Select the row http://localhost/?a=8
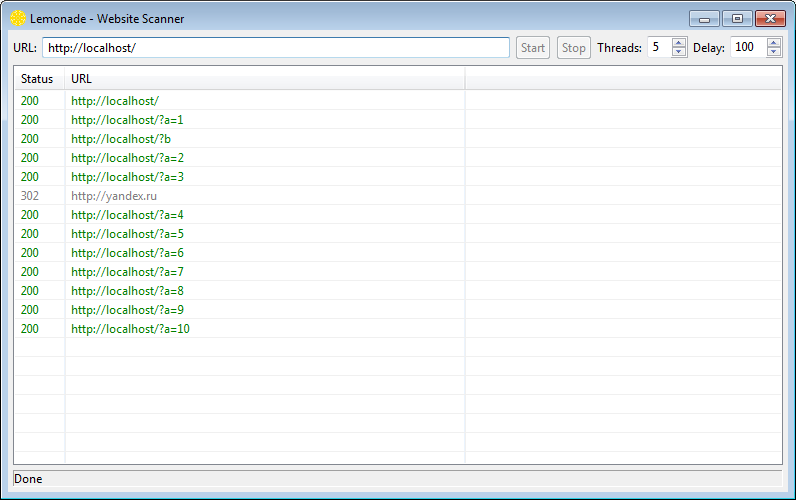Image resolution: width=796 pixels, height=500 pixels. 397,291
